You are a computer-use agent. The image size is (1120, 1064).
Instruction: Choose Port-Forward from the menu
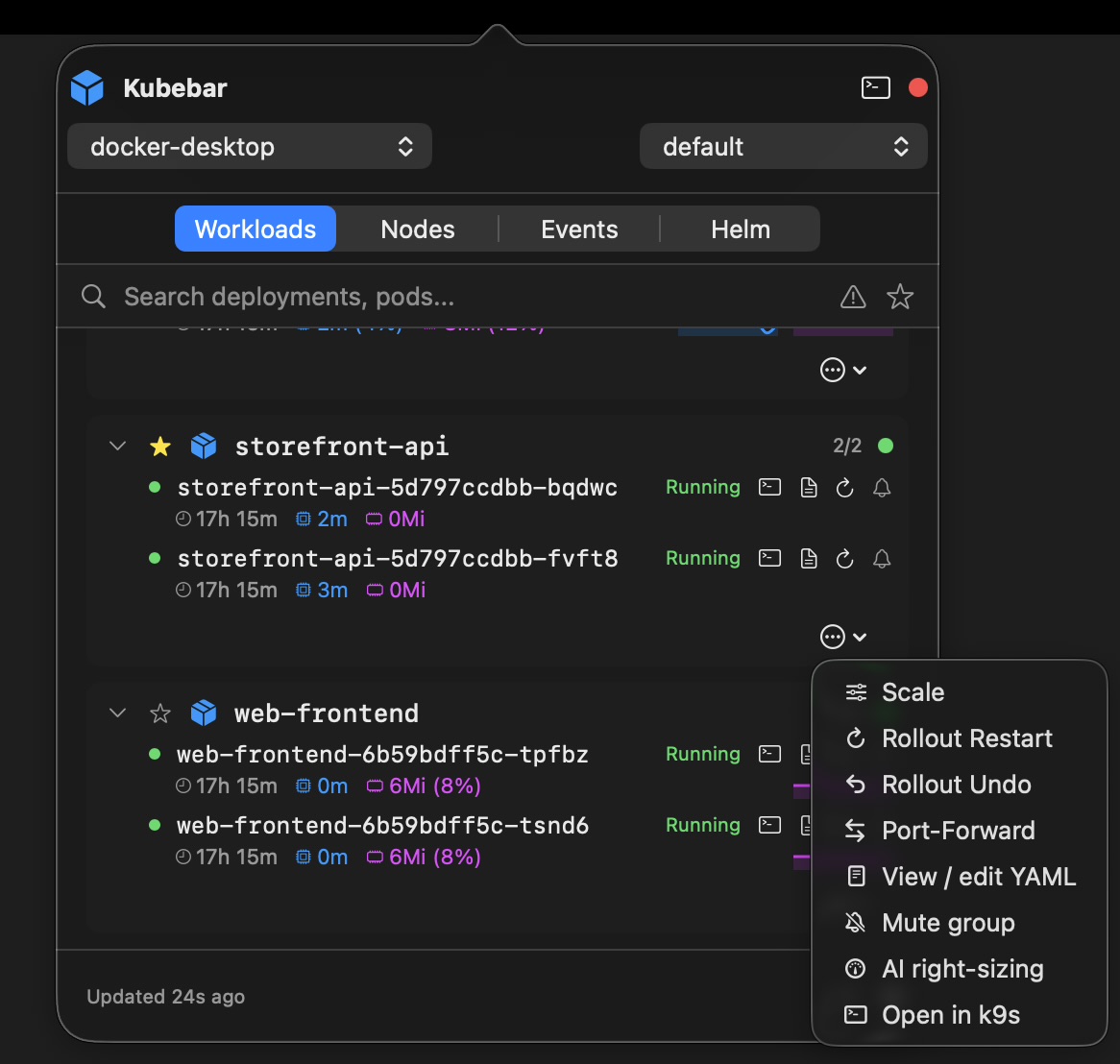pos(960,831)
